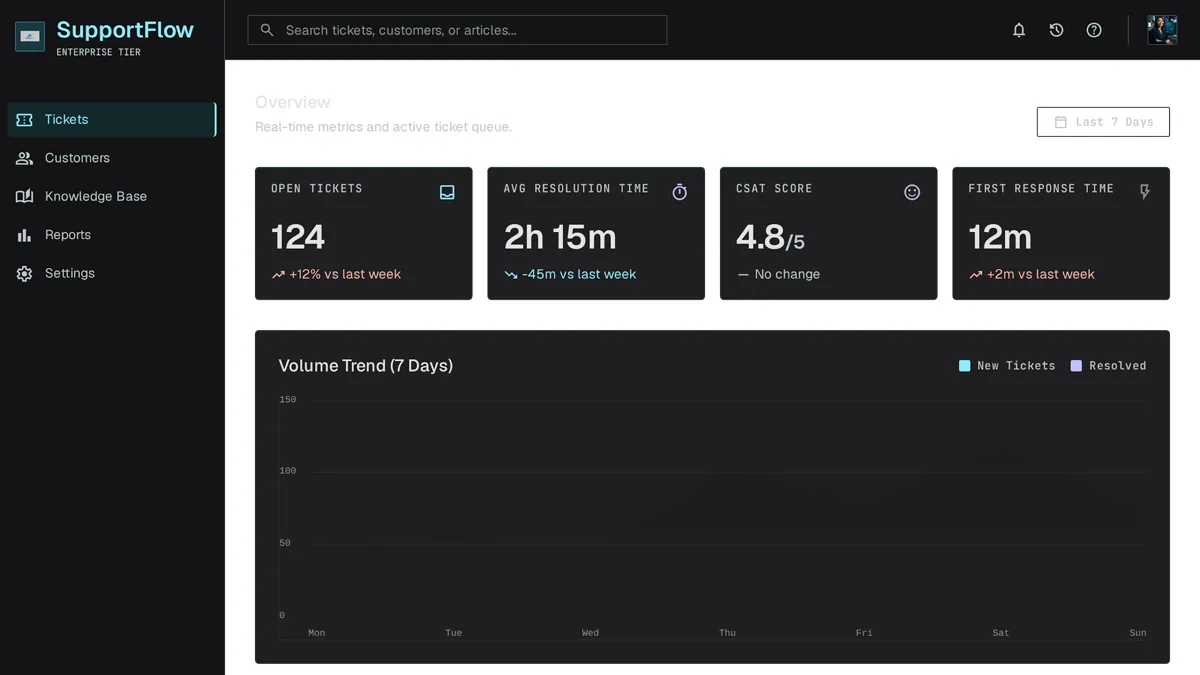Click the calendar icon in date button

(x=1061, y=122)
